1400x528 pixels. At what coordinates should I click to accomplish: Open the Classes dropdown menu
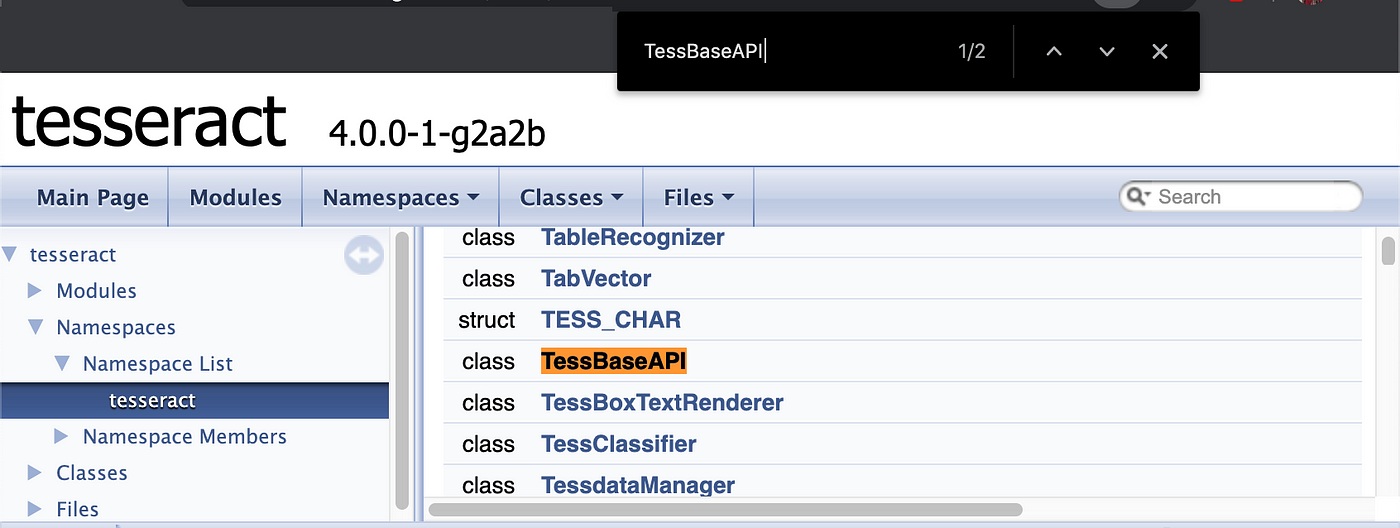(x=571, y=198)
